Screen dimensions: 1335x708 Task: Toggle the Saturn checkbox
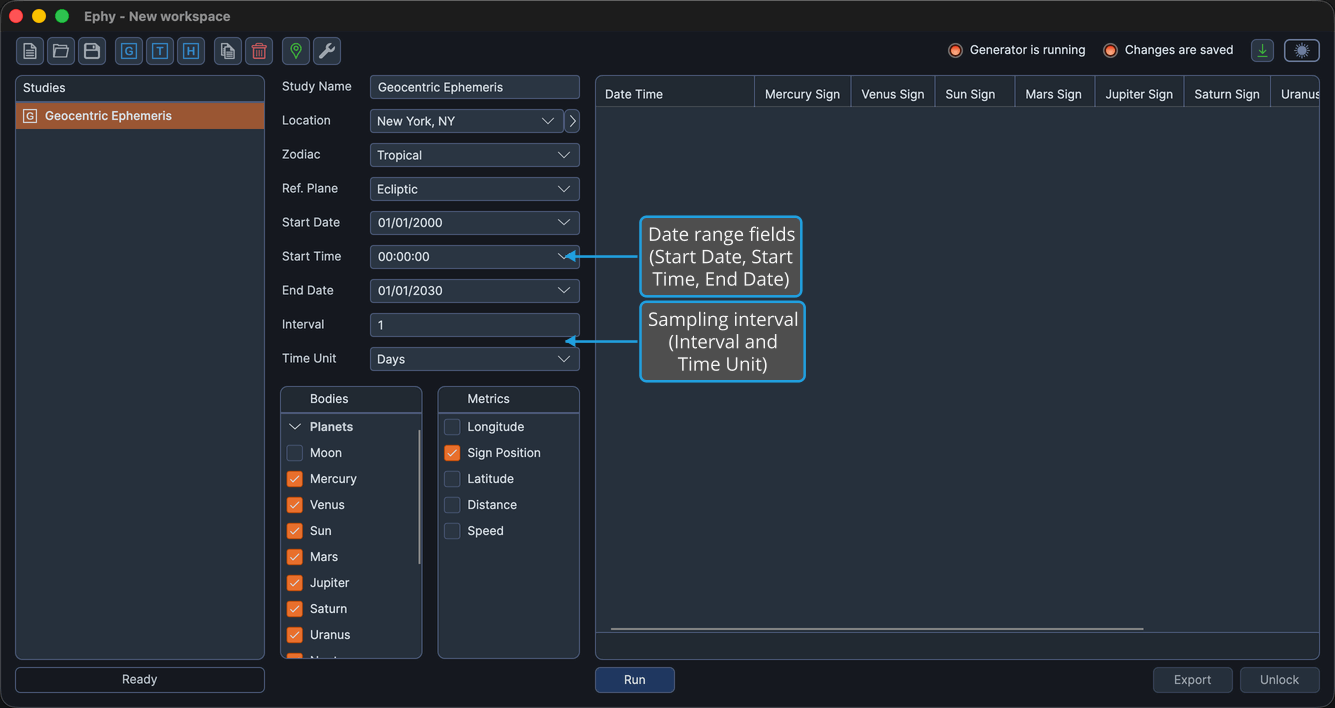(x=295, y=609)
